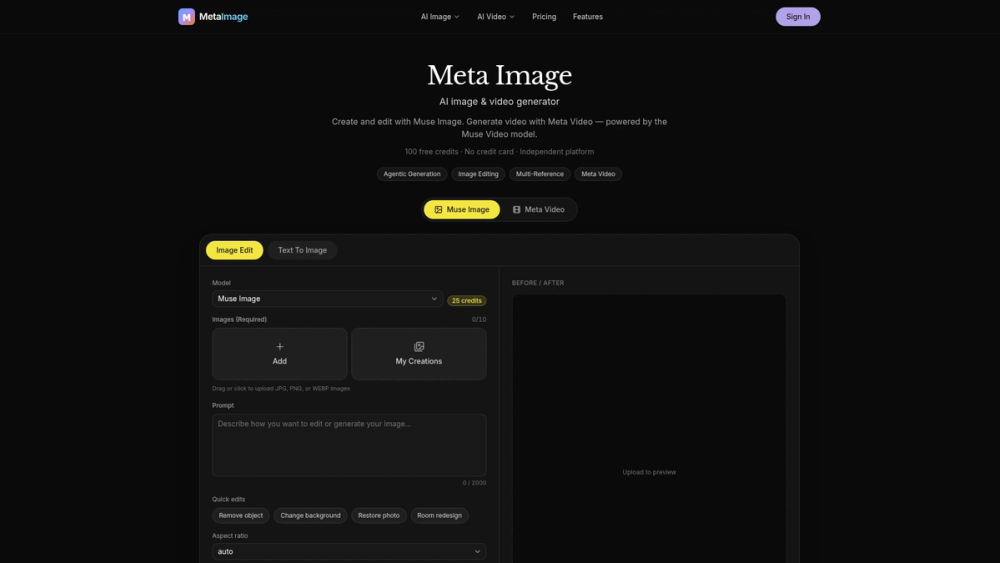Apply the Remove object quick edit
The width and height of the screenshot is (1000, 563).
tap(240, 515)
